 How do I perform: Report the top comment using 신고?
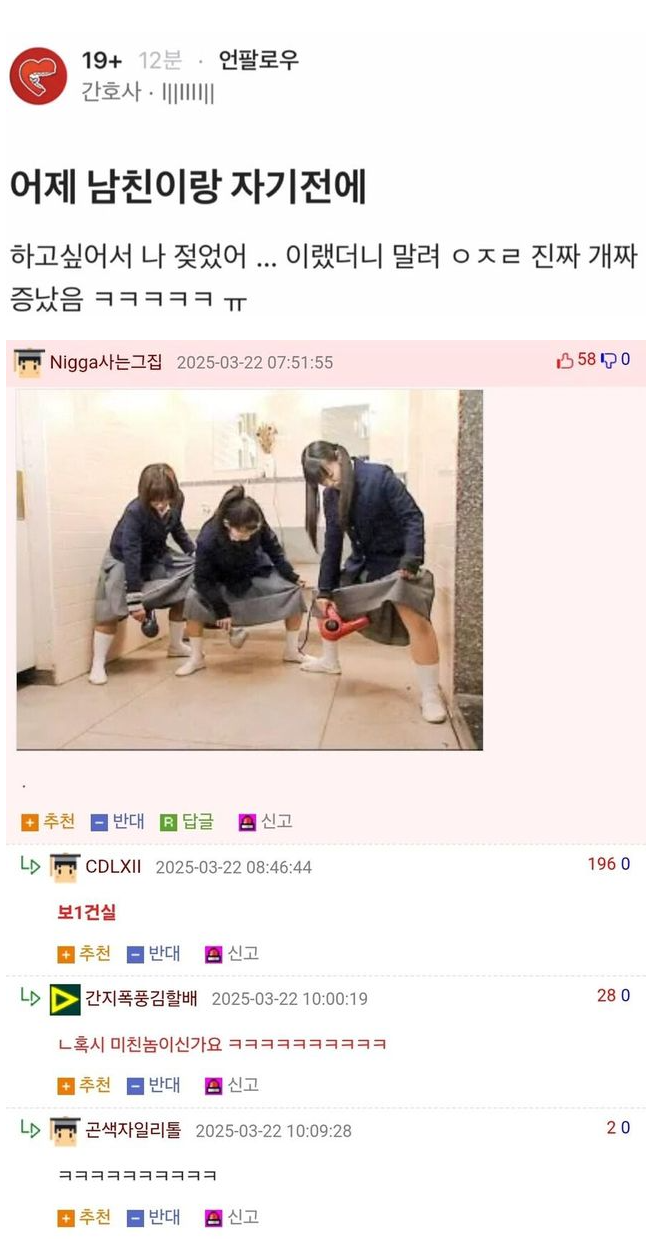point(265,822)
